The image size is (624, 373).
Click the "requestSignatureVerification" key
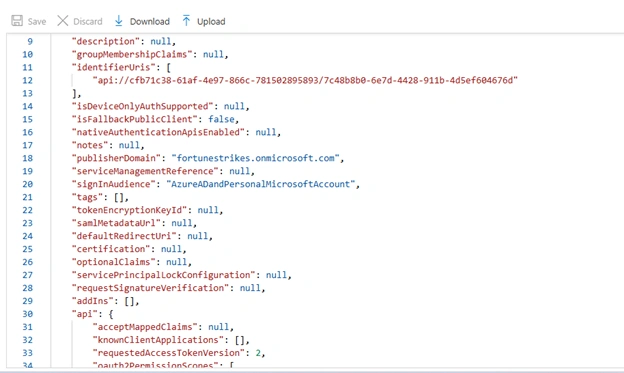pos(150,288)
